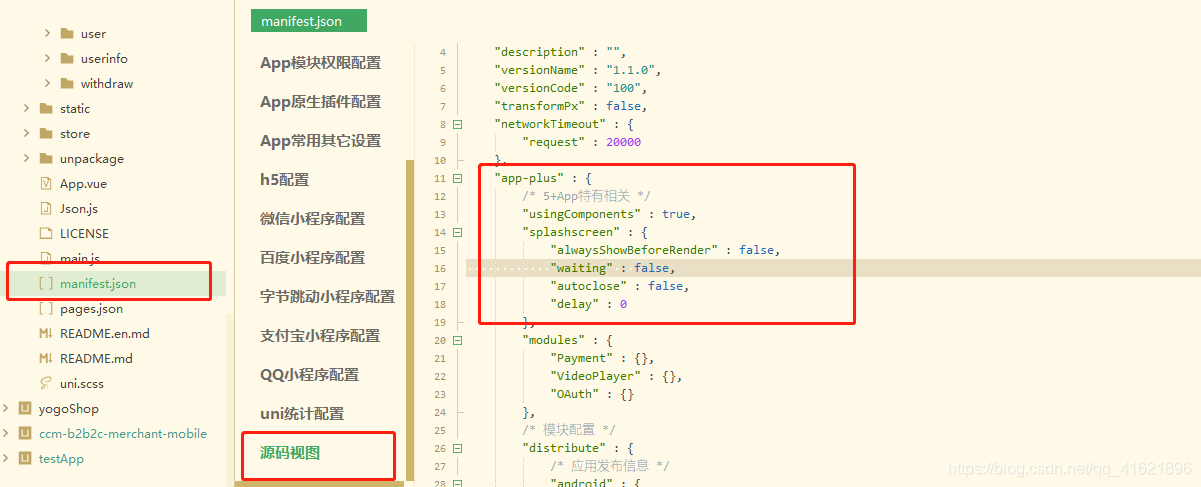Expand the ccm-b2b2c-merchant-mobile project chevron

point(6,433)
